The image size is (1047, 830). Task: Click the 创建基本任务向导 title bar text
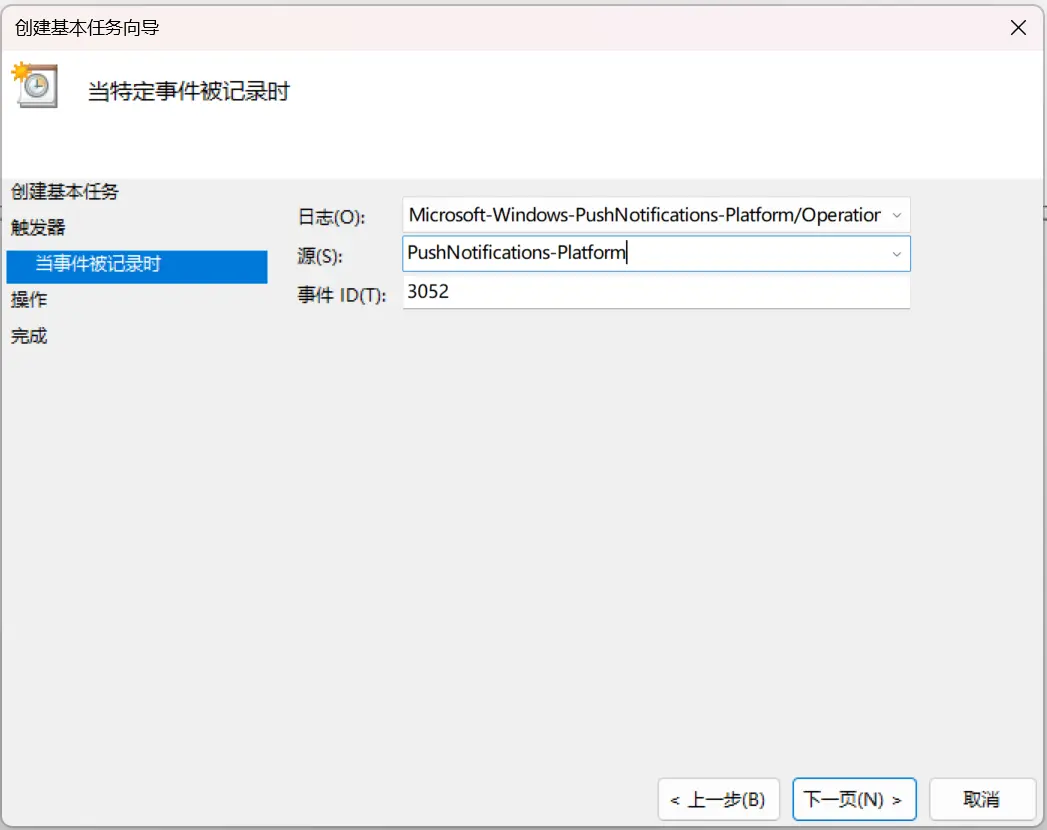click(87, 28)
